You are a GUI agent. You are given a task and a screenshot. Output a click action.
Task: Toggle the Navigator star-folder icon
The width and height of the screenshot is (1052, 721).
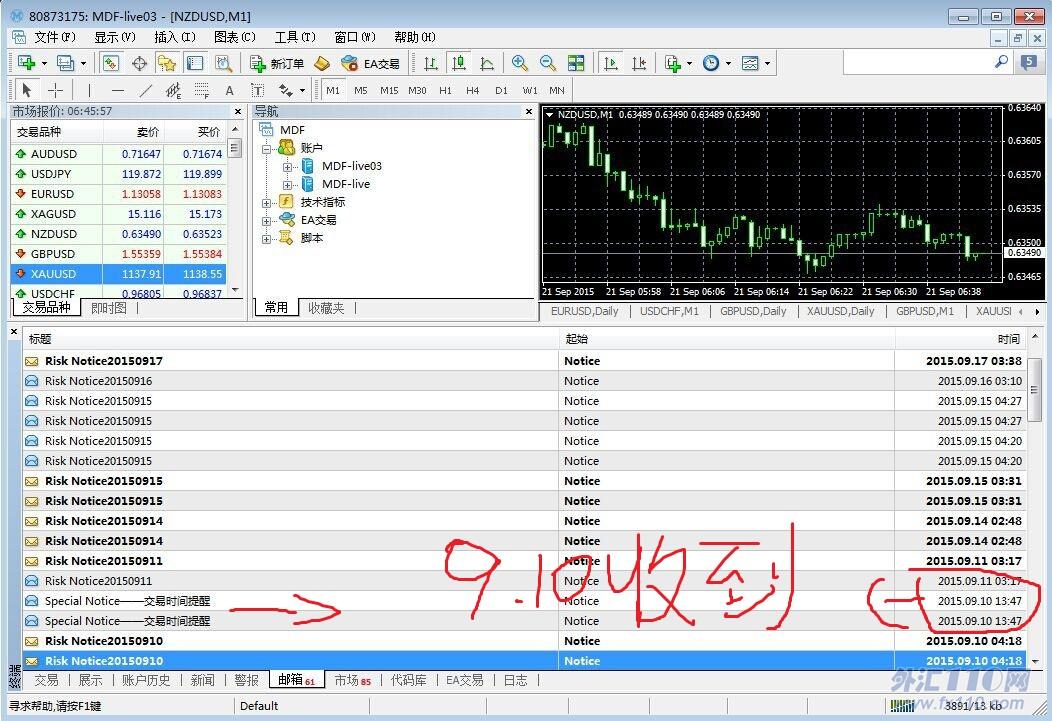(x=166, y=63)
